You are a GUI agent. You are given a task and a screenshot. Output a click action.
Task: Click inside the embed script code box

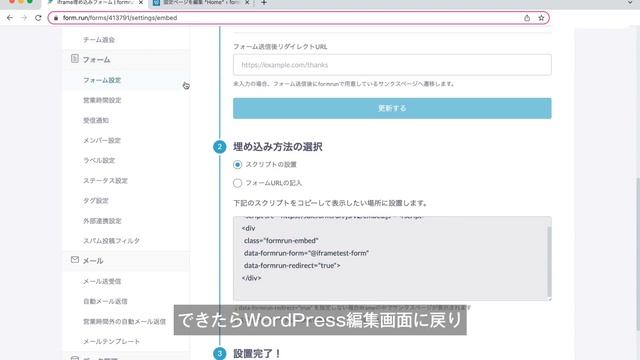pyautogui.click(x=391, y=258)
